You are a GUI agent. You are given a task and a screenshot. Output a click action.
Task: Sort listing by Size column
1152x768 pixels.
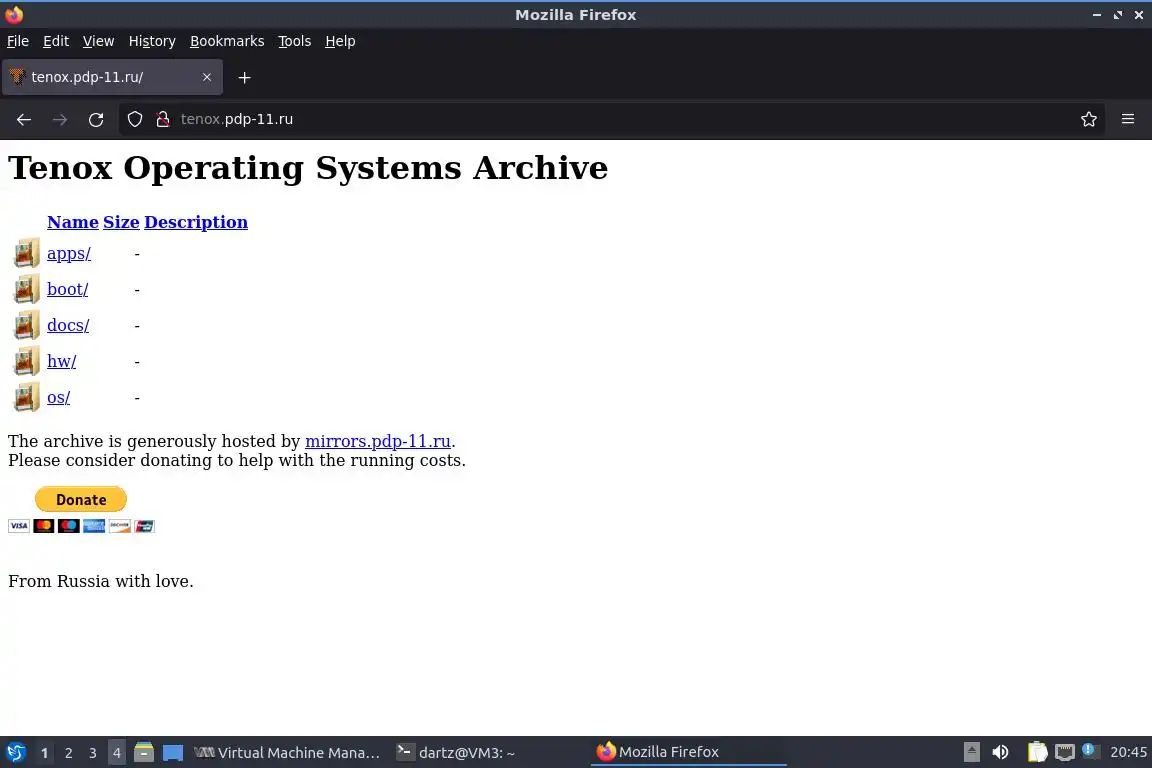(121, 222)
